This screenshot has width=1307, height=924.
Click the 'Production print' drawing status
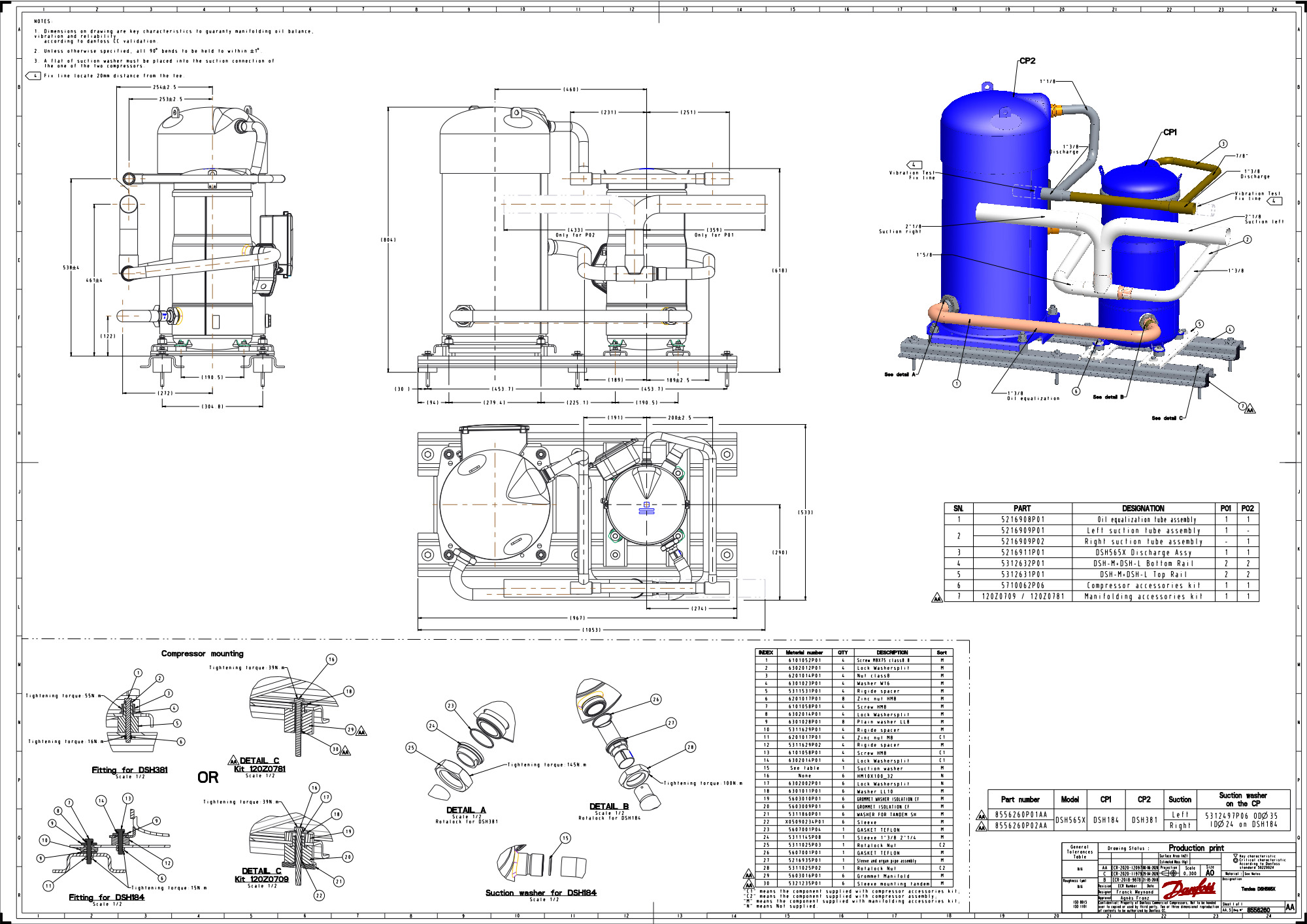pos(1196,848)
